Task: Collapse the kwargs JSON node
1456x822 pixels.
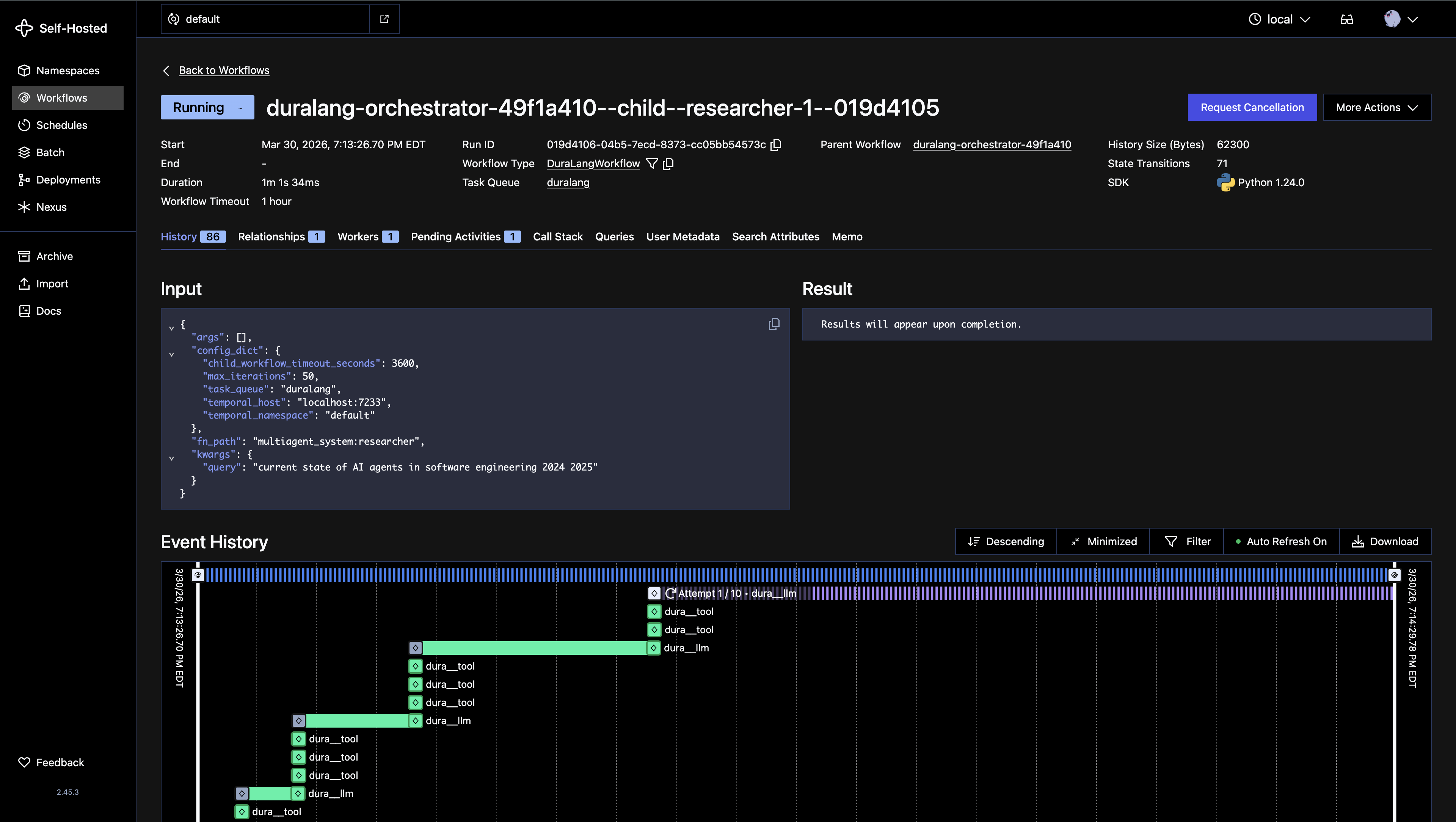Action: point(171,458)
